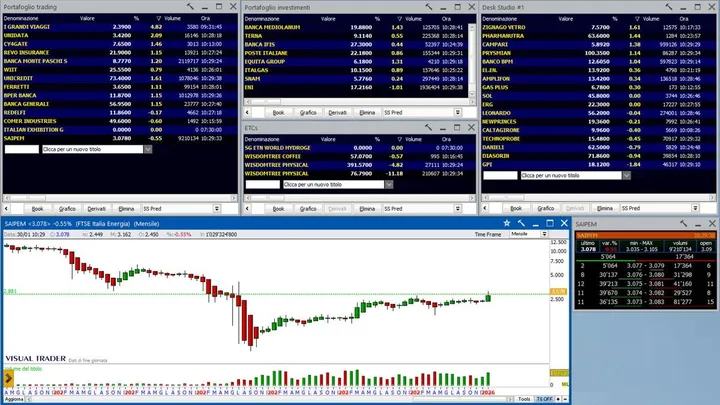The image size is (720, 405).
Task: Expand new-title combo arrow in Portafoglio trading
Action: [x=148, y=149]
